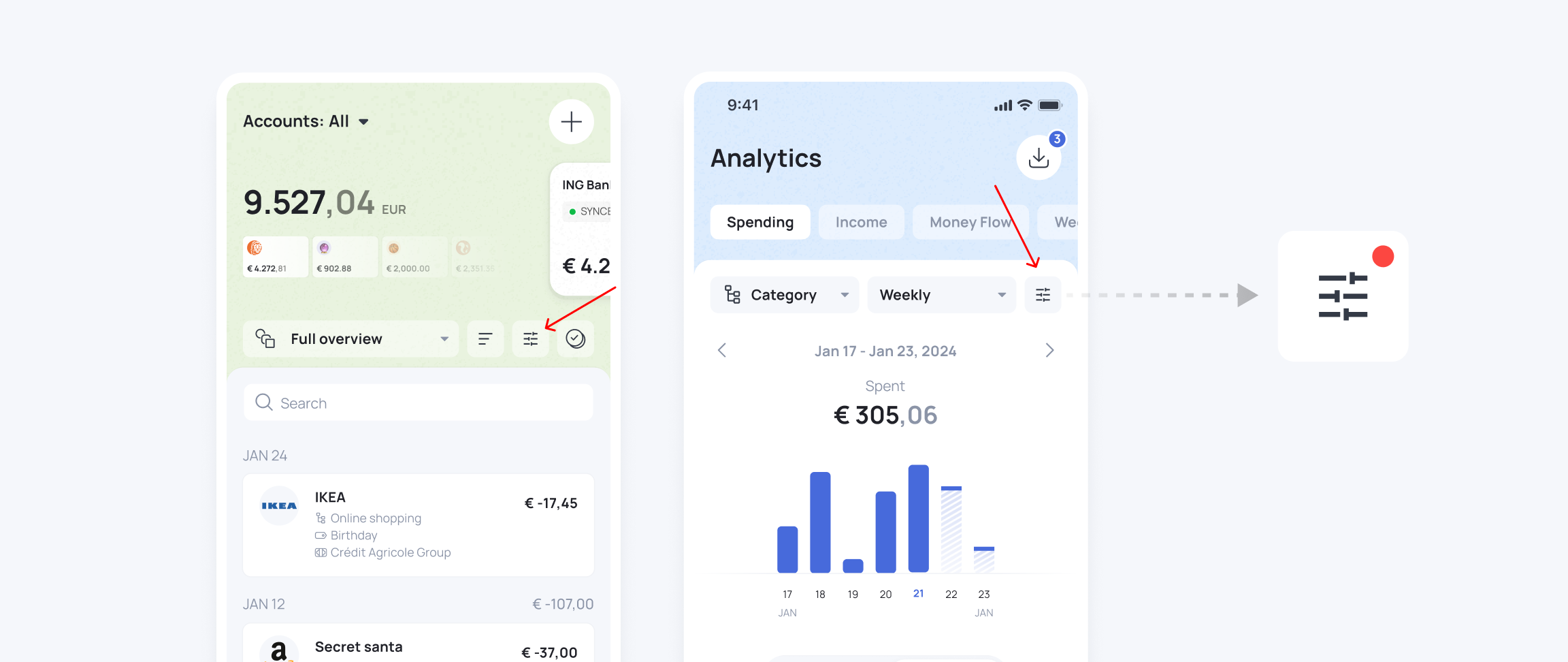The image size is (1568, 662).
Task: Click the Search transactions field
Action: pos(419,403)
